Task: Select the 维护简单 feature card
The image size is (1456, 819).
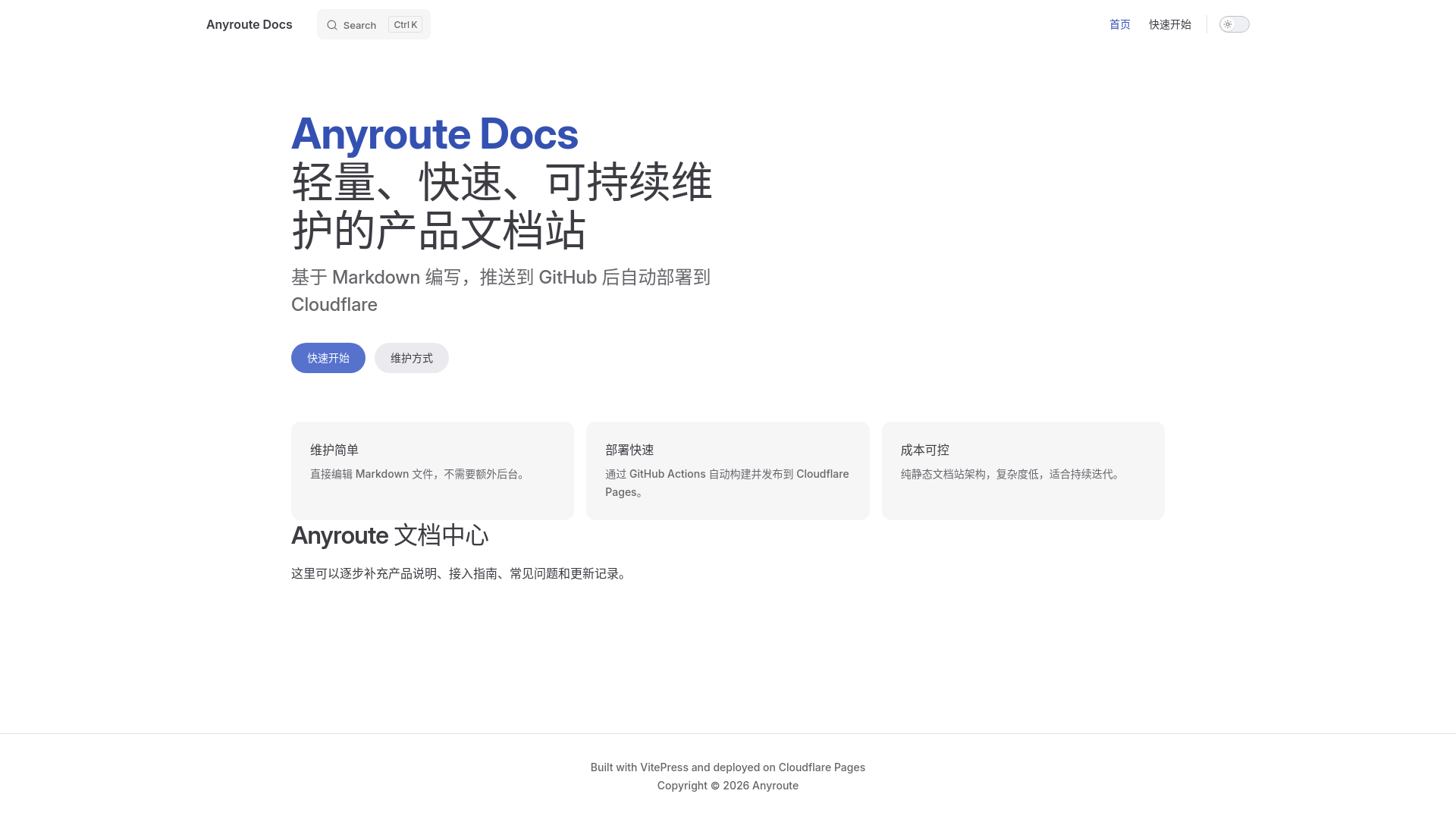Action: [x=432, y=471]
